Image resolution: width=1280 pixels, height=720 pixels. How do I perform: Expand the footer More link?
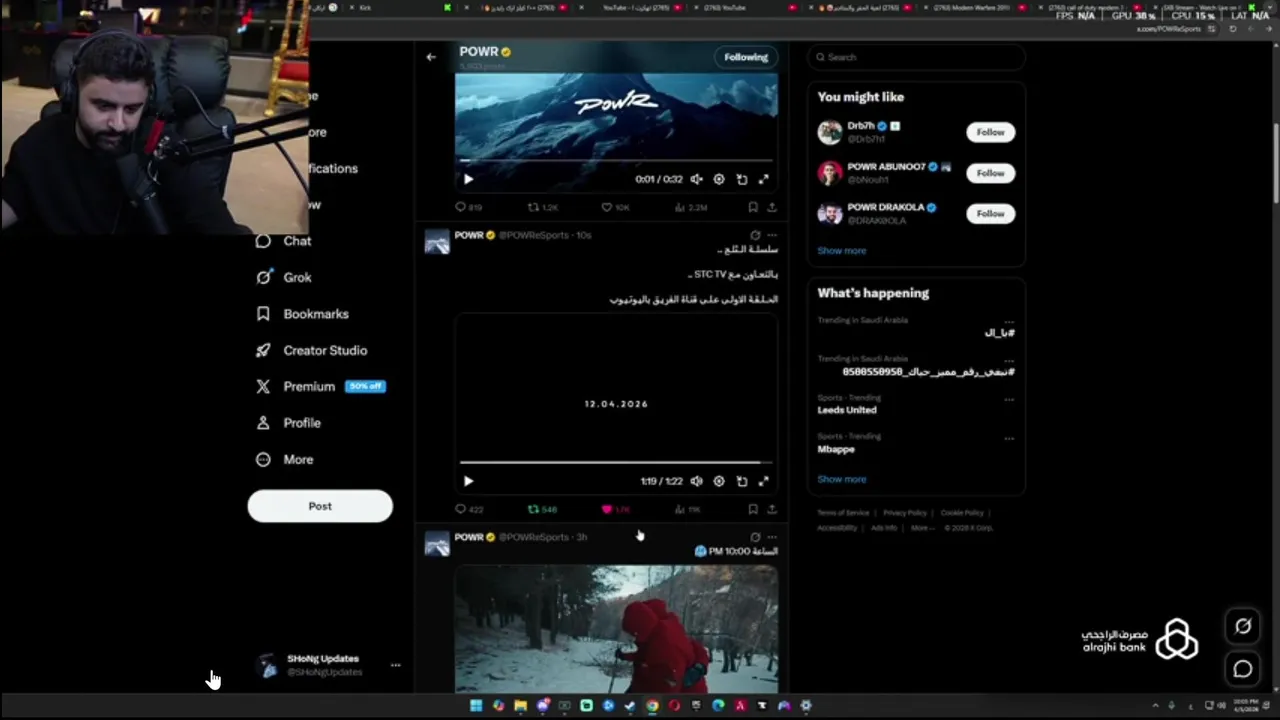[x=921, y=528]
